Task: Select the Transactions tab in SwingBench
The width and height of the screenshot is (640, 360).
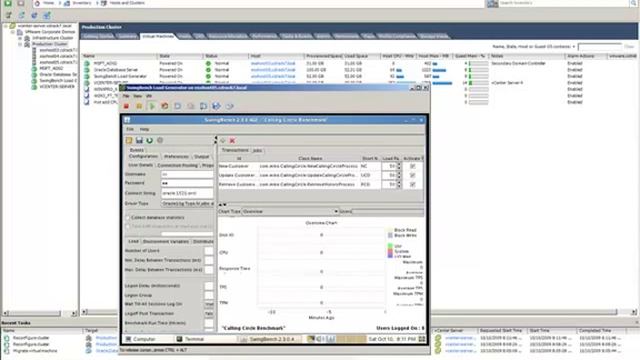Action: tap(235, 150)
